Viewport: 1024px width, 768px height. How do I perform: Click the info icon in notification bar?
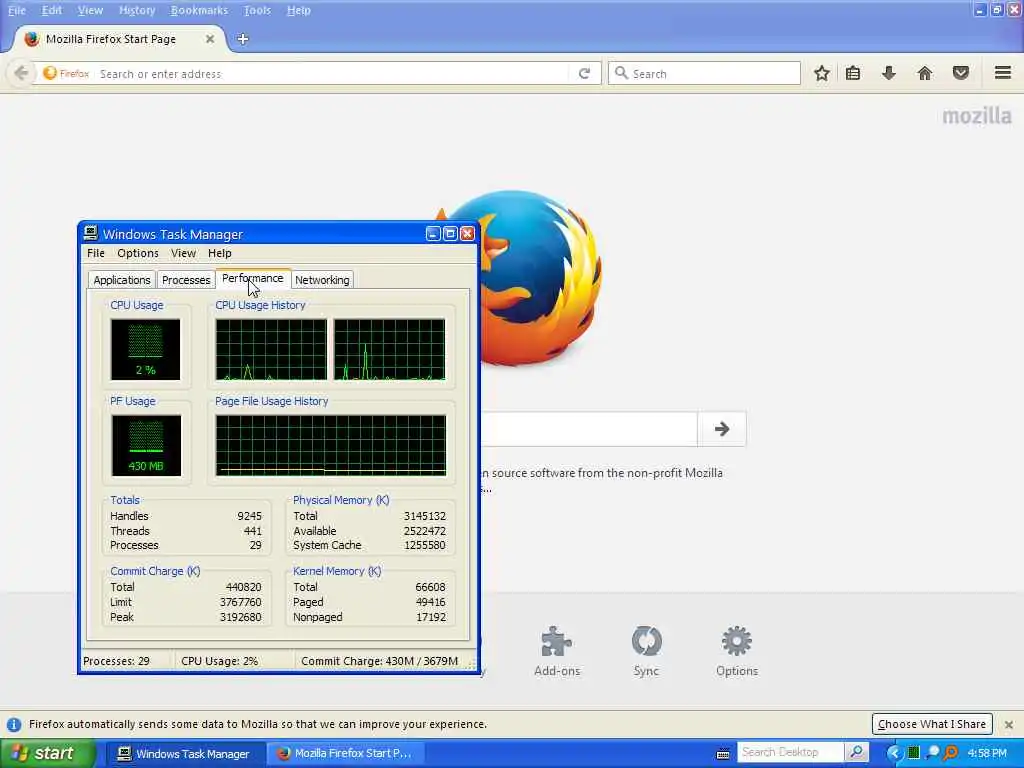pos(14,724)
